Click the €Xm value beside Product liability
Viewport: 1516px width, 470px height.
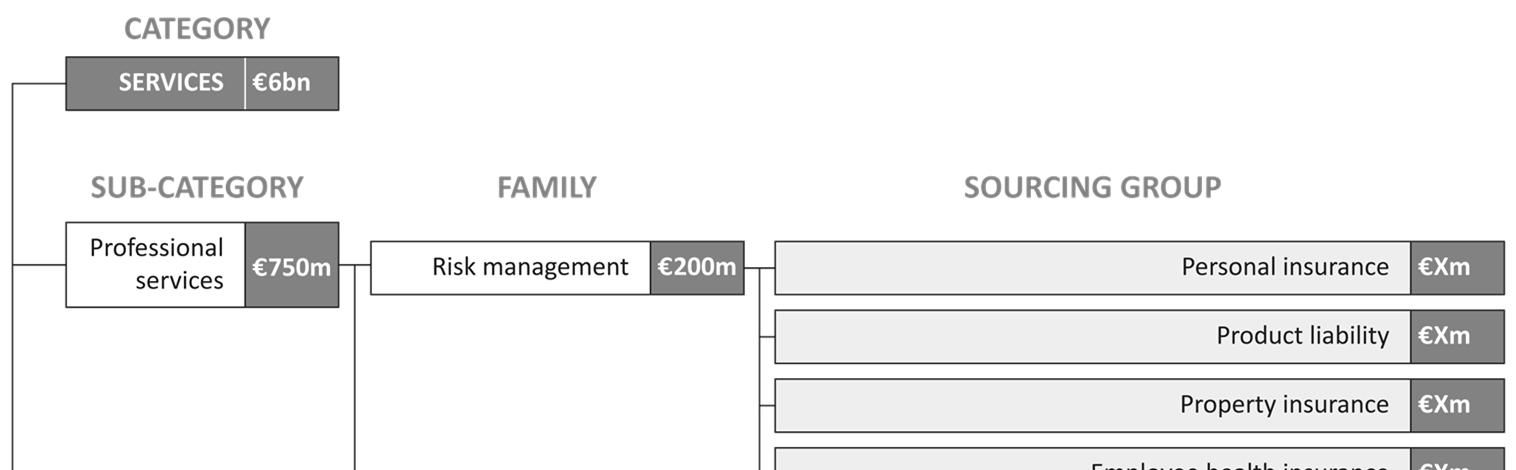tap(1457, 336)
